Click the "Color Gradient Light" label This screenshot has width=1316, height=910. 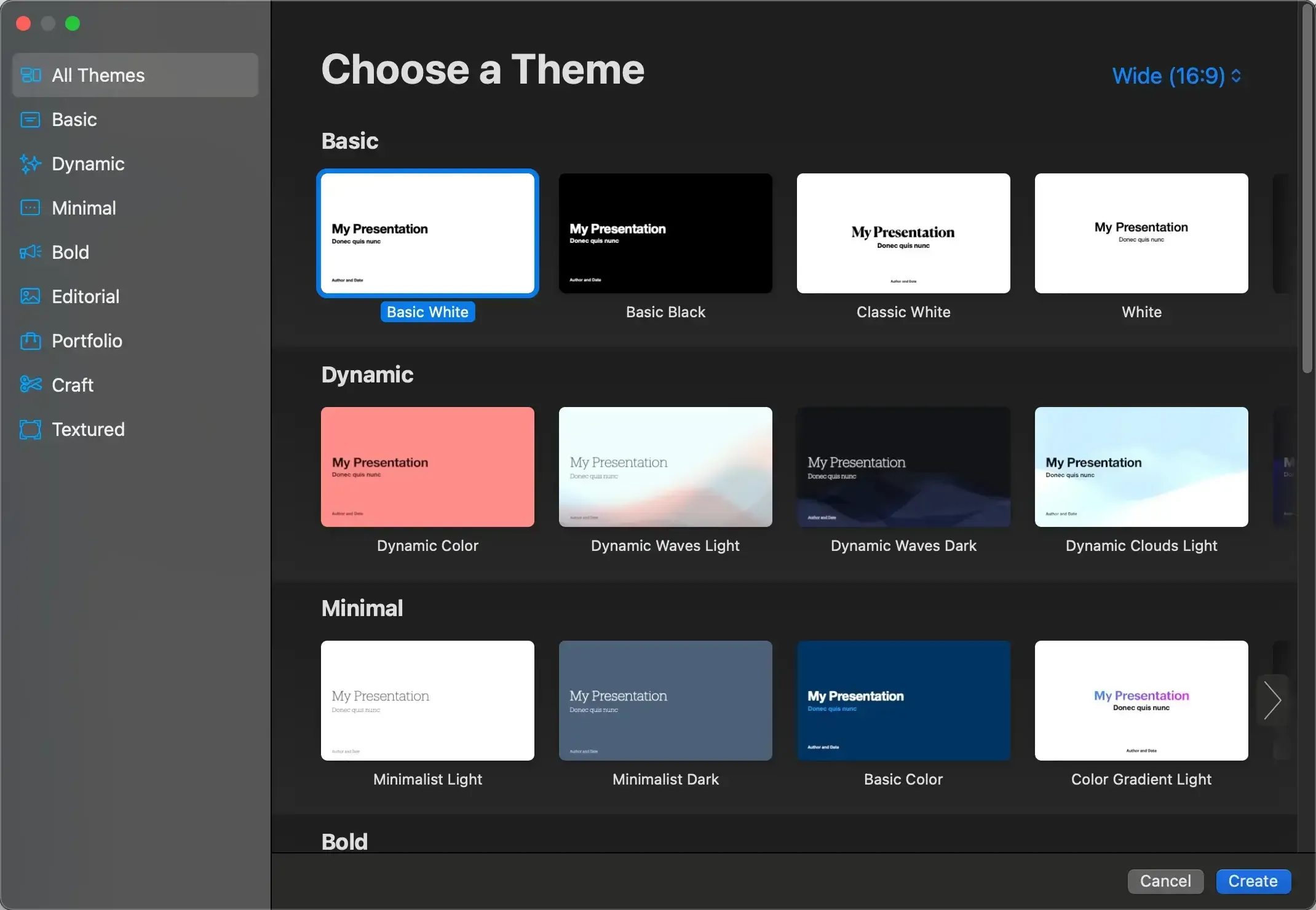(1141, 779)
